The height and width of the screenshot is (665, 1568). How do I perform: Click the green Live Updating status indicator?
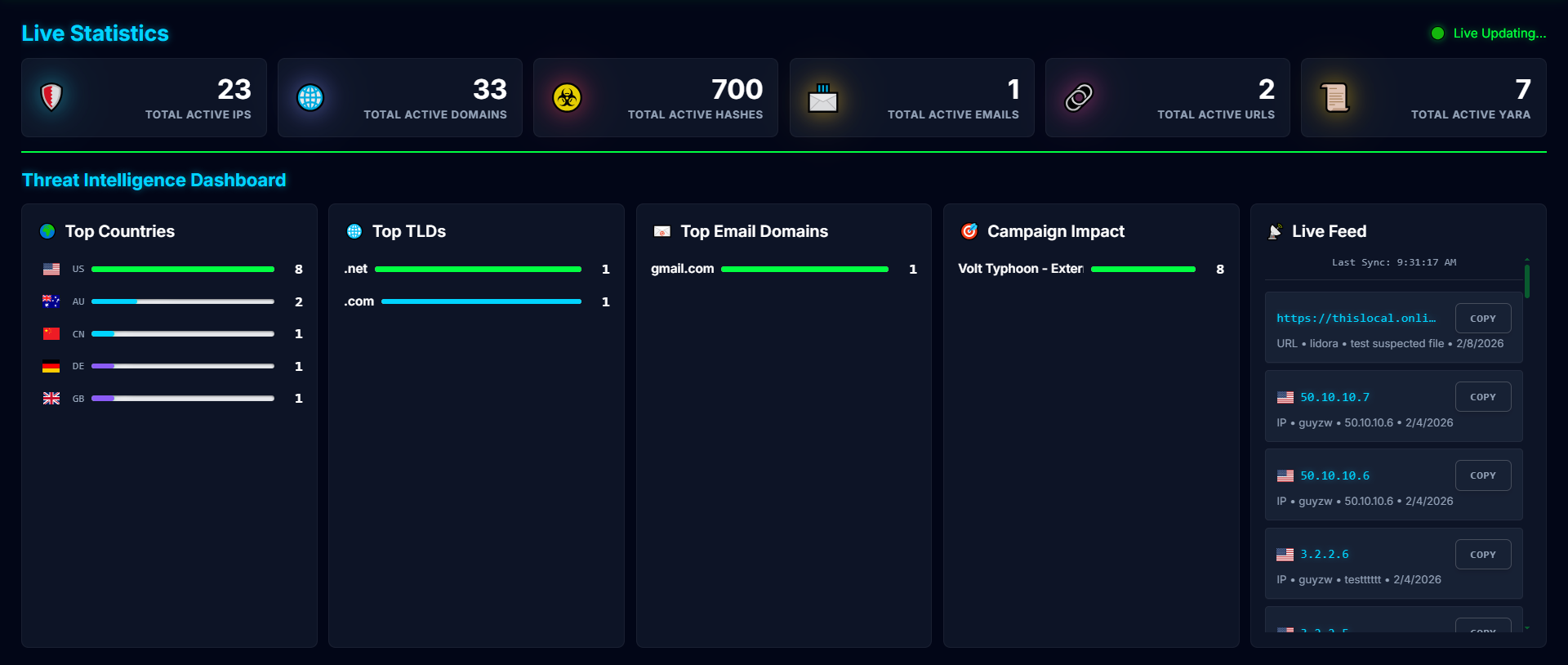[1438, 33]
